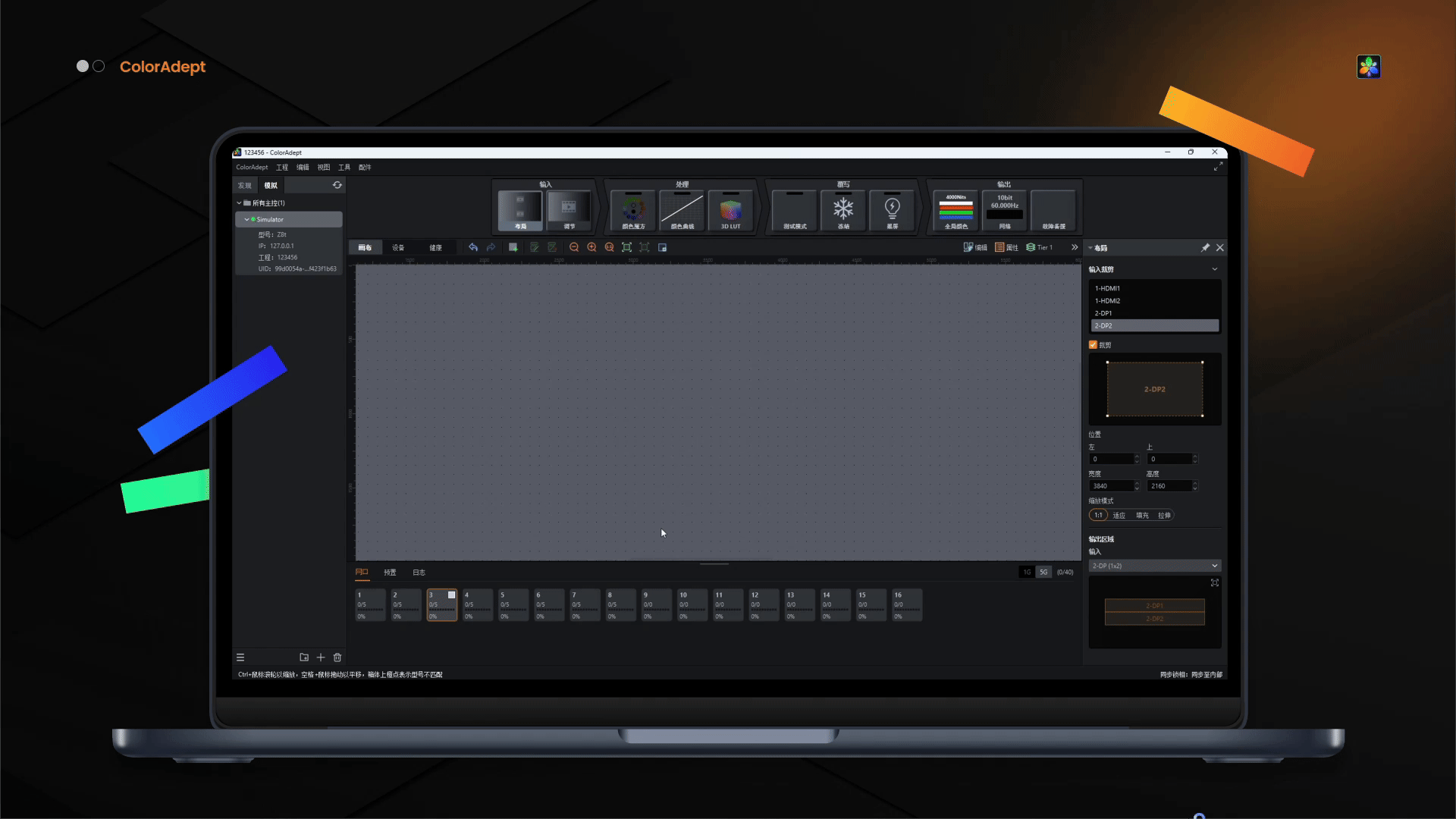This screenshot has width=1456, height=819.
Task: Select 2-DP1 in input crop list
Action: (x=1154, y=313)
